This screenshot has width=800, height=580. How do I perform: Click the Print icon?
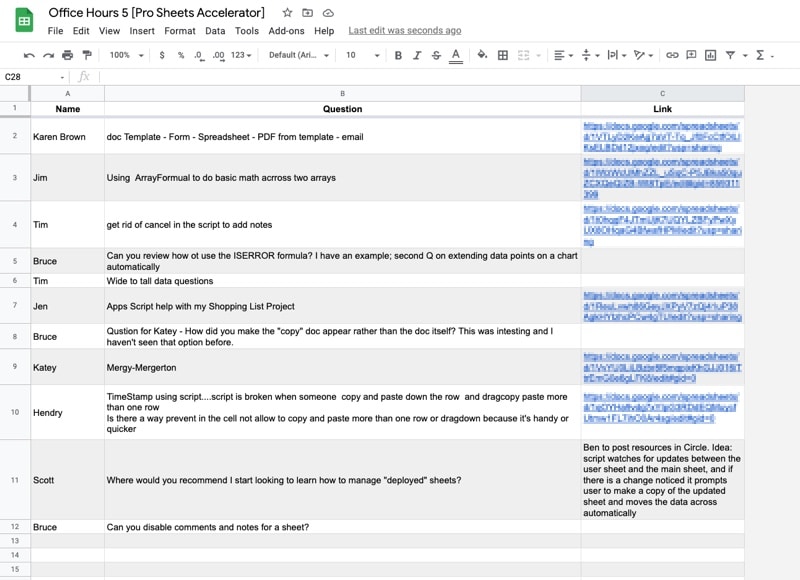67,55
